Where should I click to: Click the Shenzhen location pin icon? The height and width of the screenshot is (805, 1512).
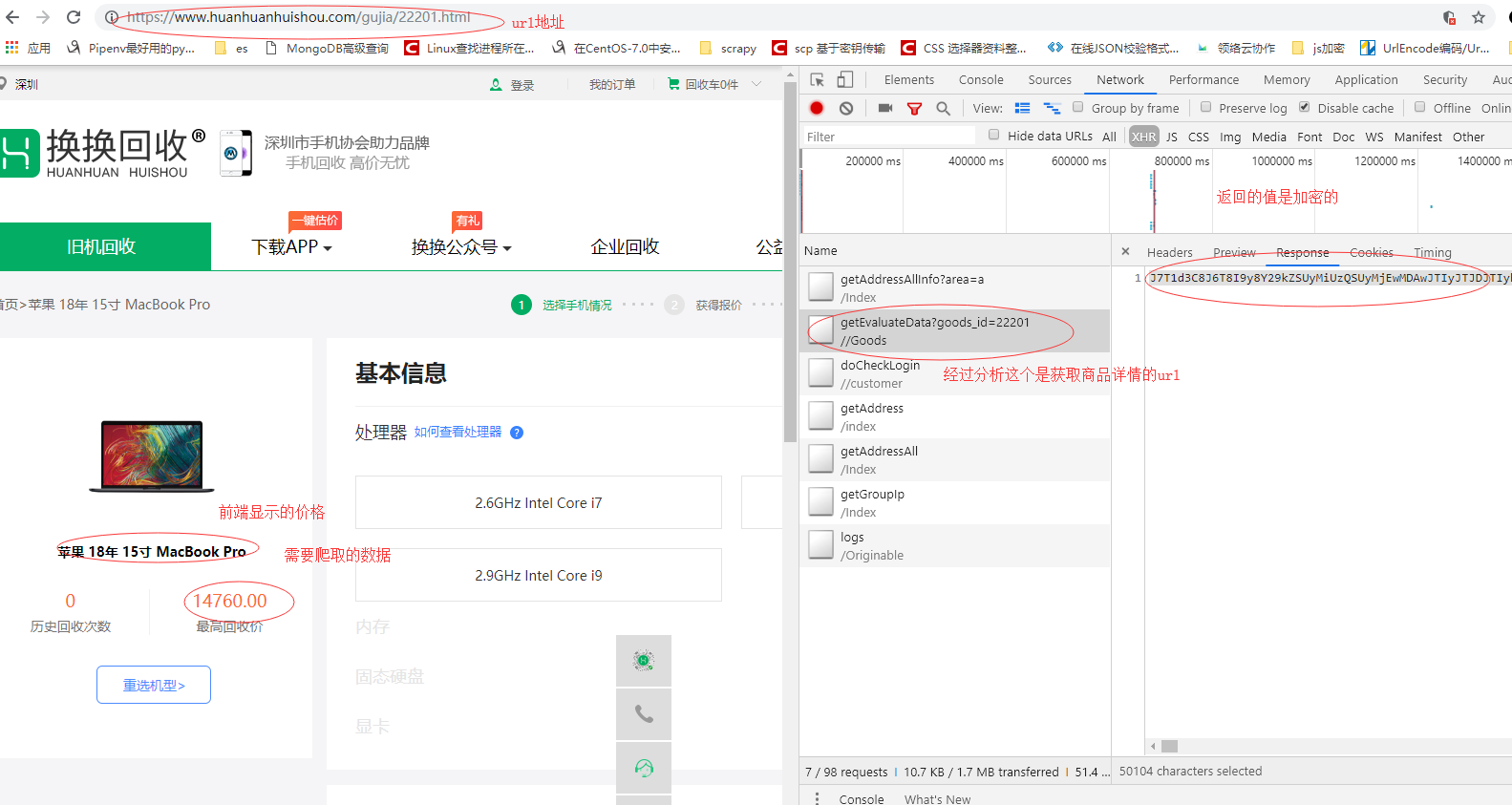[x=4, y=84]
